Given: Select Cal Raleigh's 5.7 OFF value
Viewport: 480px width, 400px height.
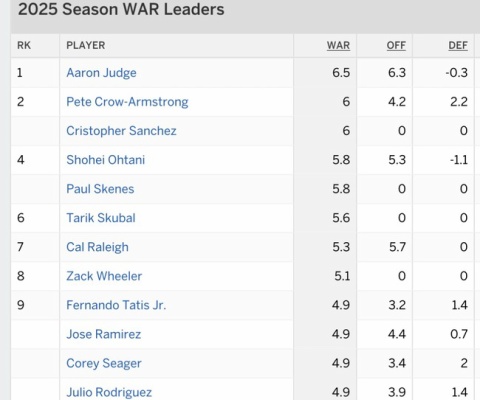Looking at the screenshot, I should pyautogui.click(x=397, y=247).
